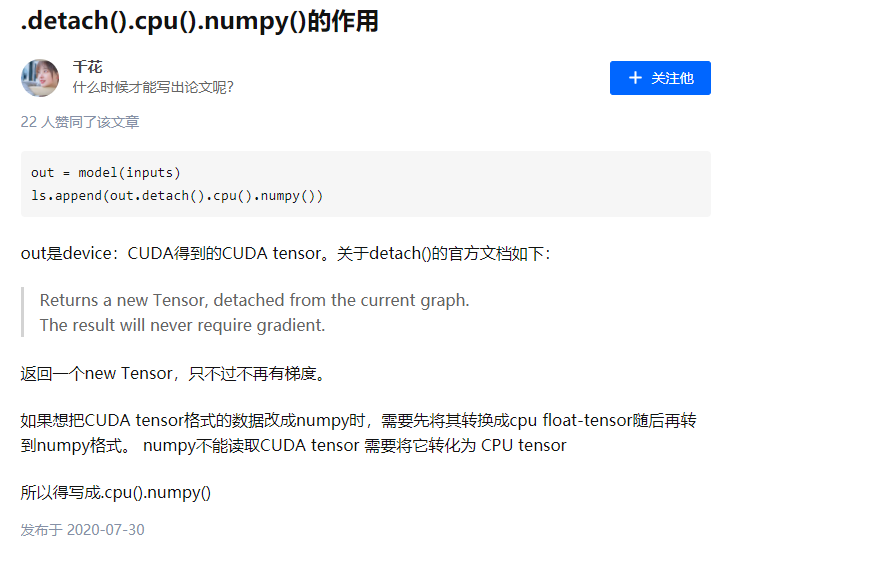Click the author tagline 什么时候才能写出论文呢?
This screenshot has height=574, width=882.
click(153, 87)
